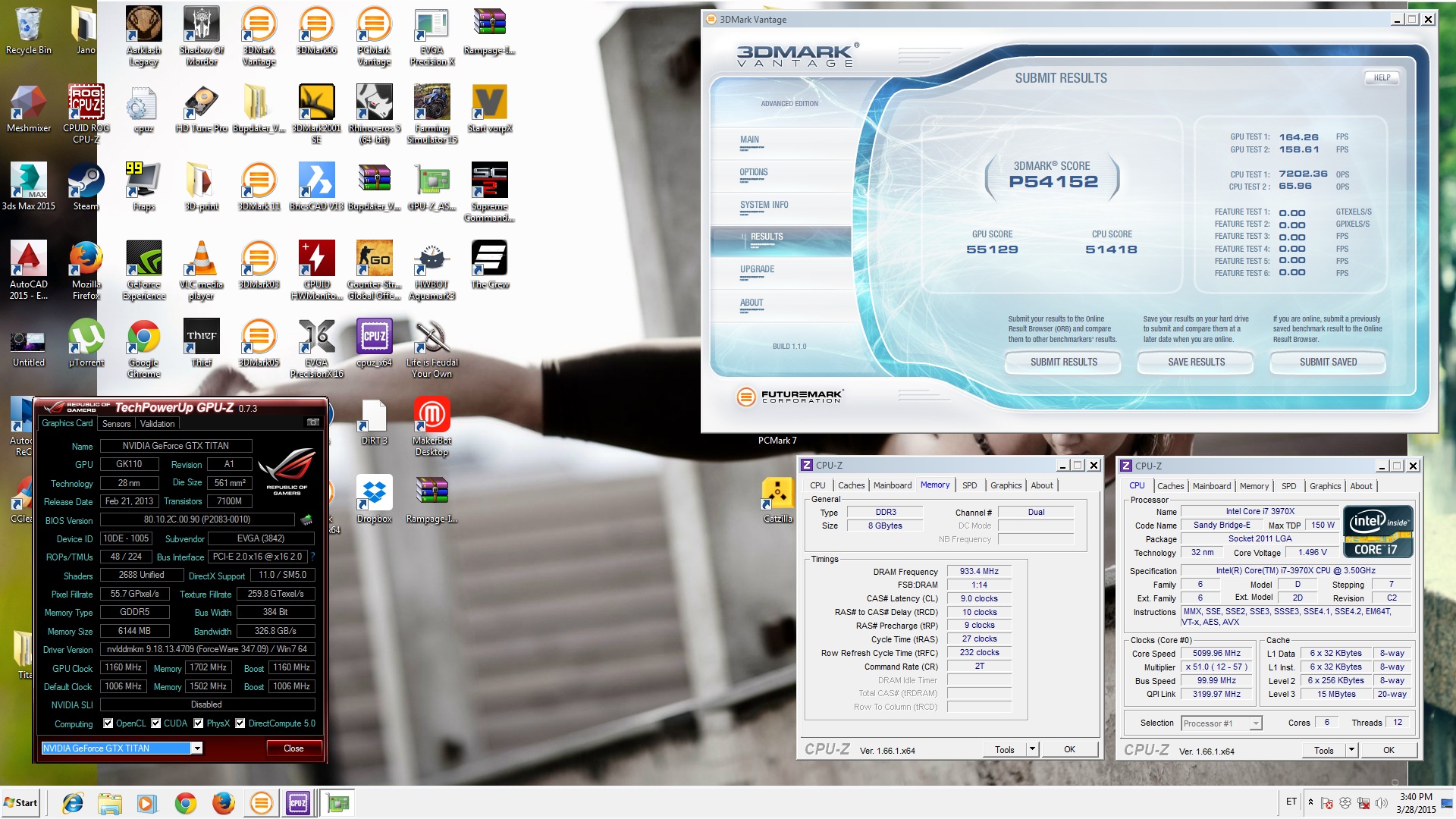The width and height of the screenshot is (1456, 819).
Task: Launch HWBOT Aquamark3 desktop icon
Action: [x=431, y=270]
